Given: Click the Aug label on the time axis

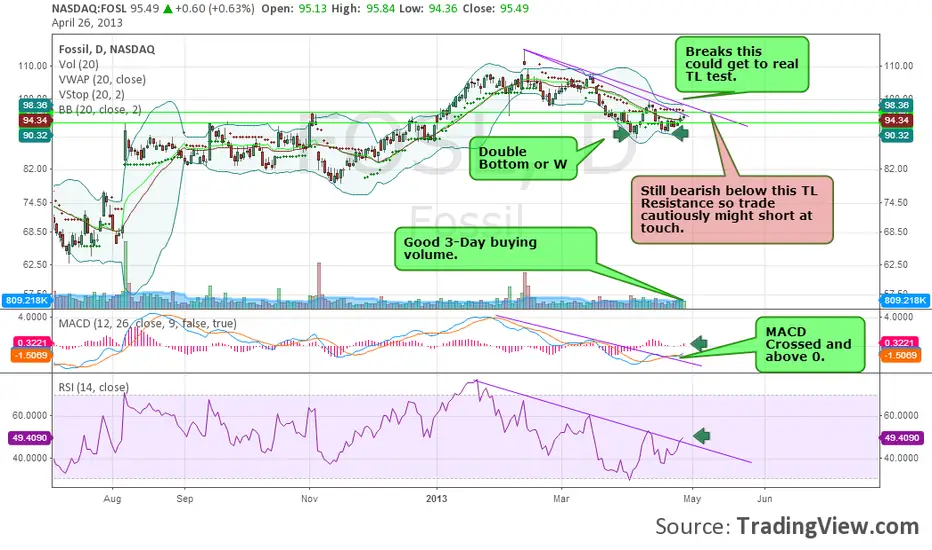Looking at the screenshot, I should click(112, 498).
